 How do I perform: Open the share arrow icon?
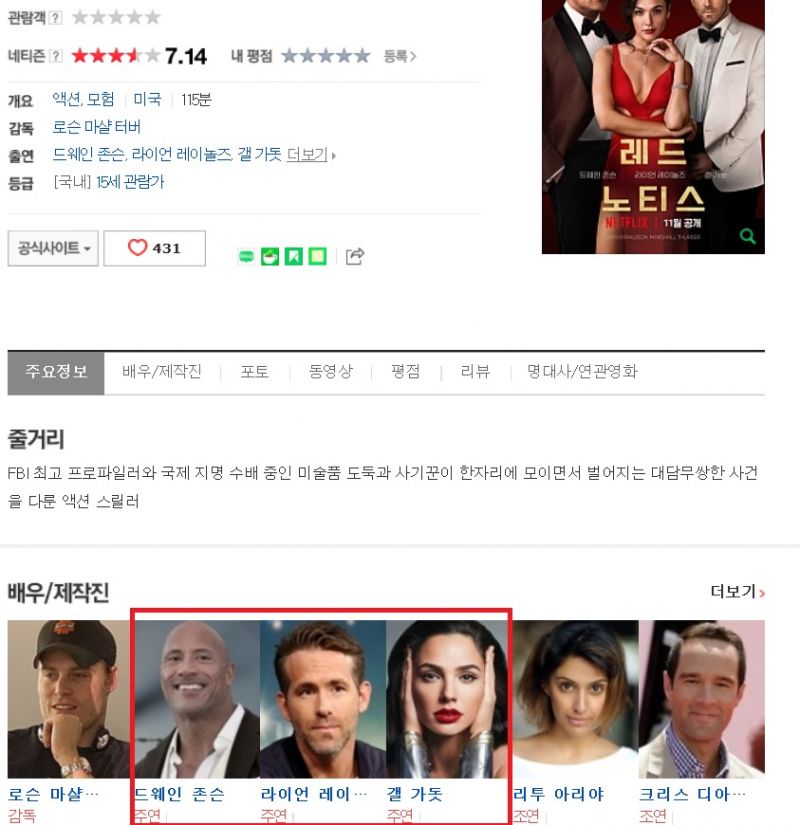355,256
